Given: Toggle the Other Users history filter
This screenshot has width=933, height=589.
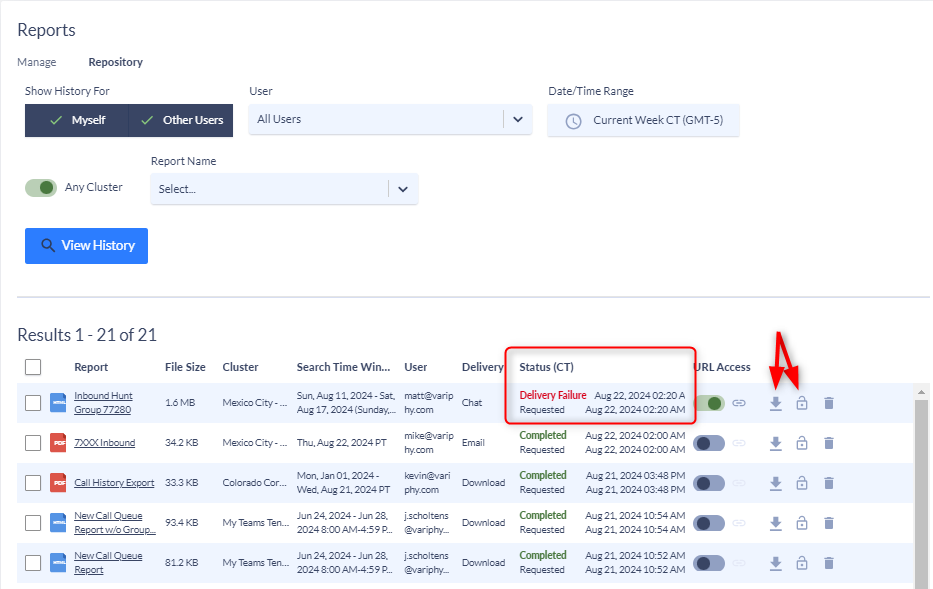Looking at the screenshot, I should pos(181,120).
